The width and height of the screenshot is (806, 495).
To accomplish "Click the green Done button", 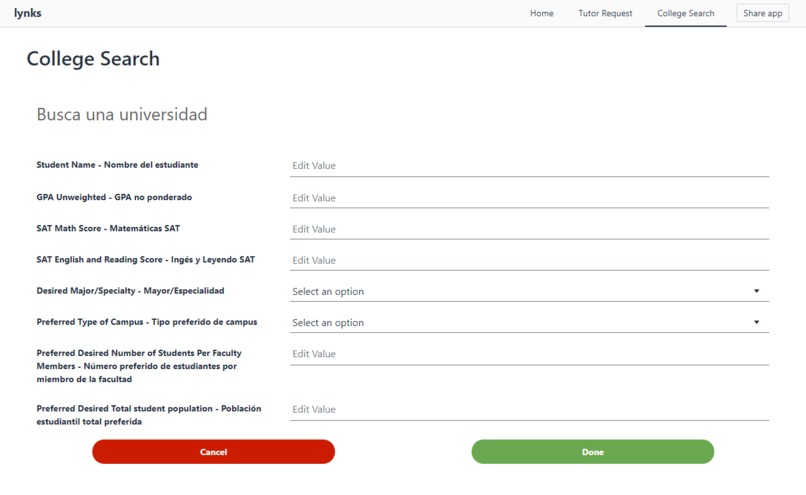I will pos(593,452).
